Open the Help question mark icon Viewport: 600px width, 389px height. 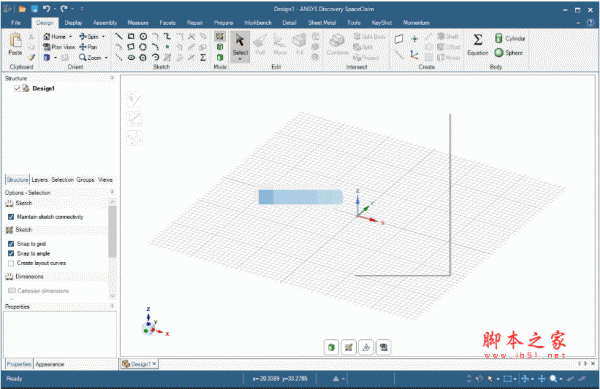click(590, 23)
